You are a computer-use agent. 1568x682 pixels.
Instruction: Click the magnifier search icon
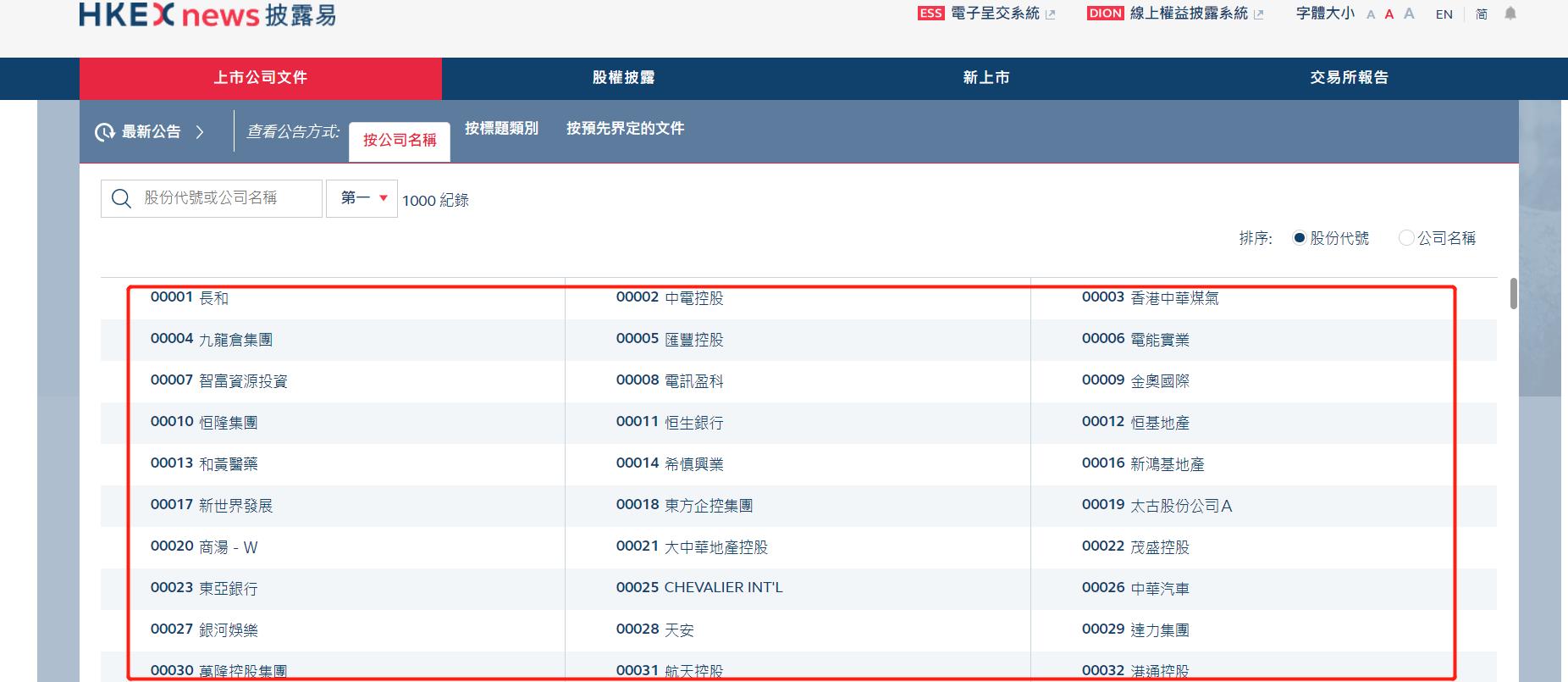[121, 198]
